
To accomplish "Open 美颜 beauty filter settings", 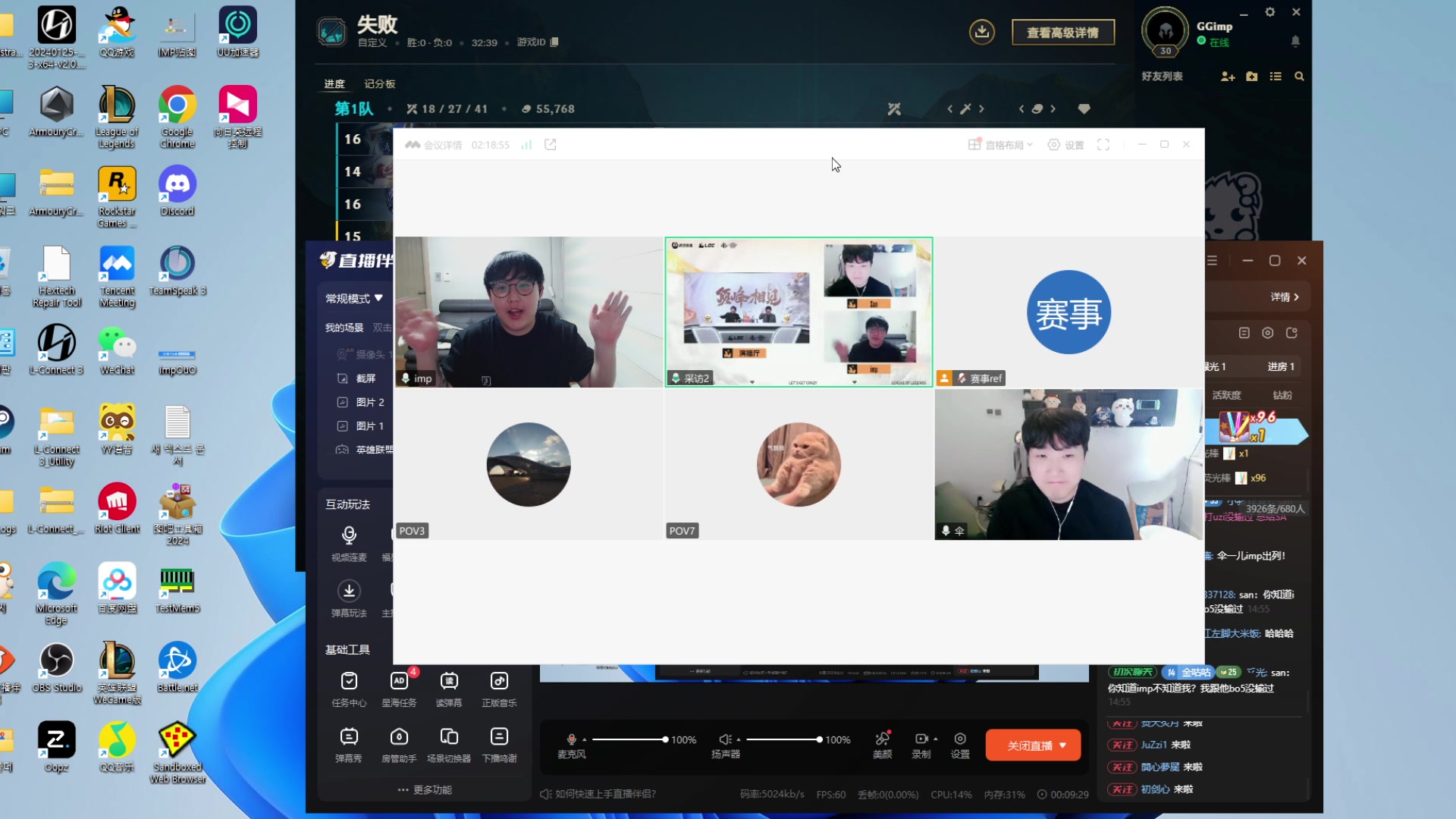I will 883,745.
